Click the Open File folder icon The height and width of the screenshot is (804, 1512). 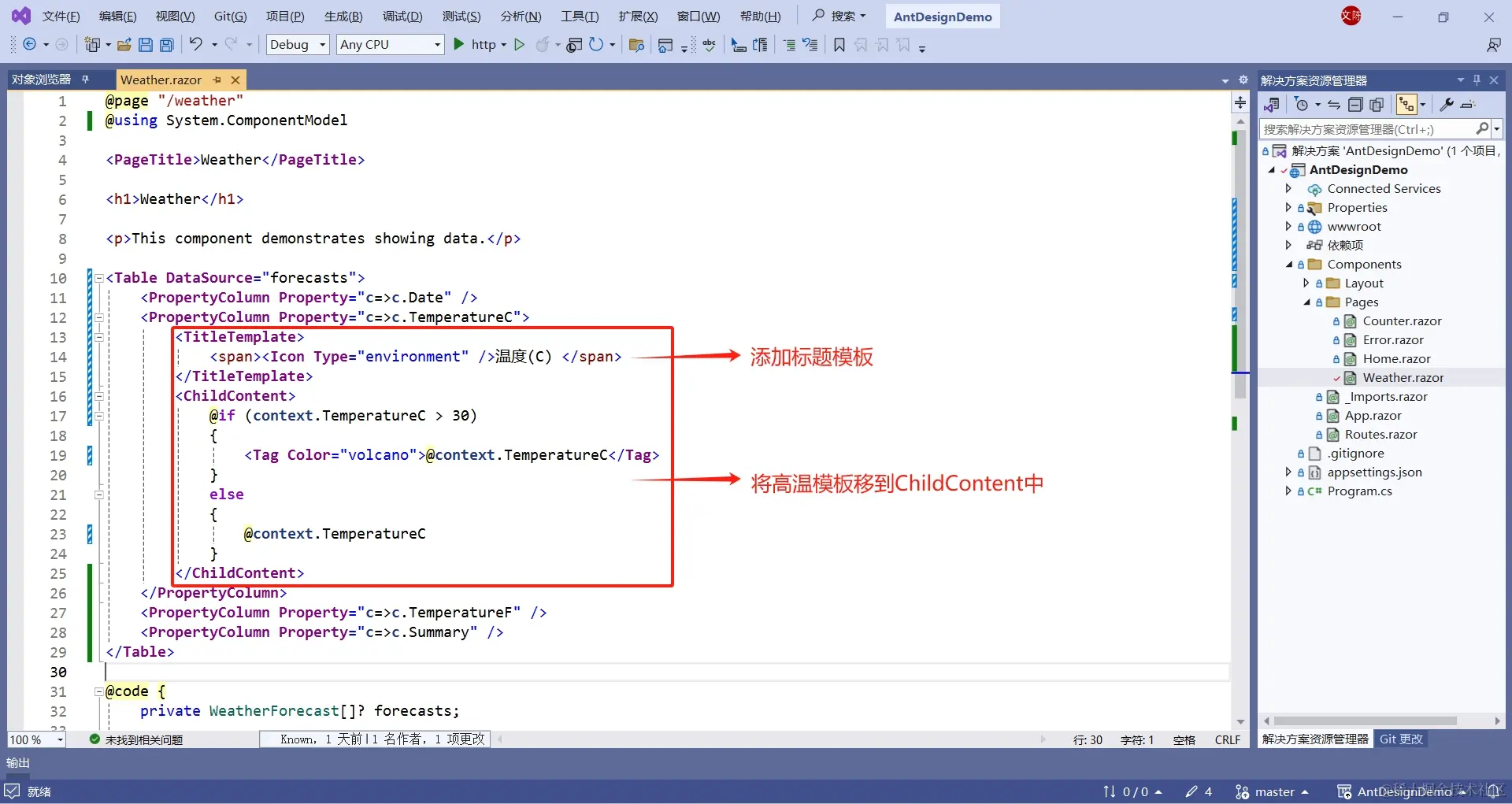(x=124, y=45)
